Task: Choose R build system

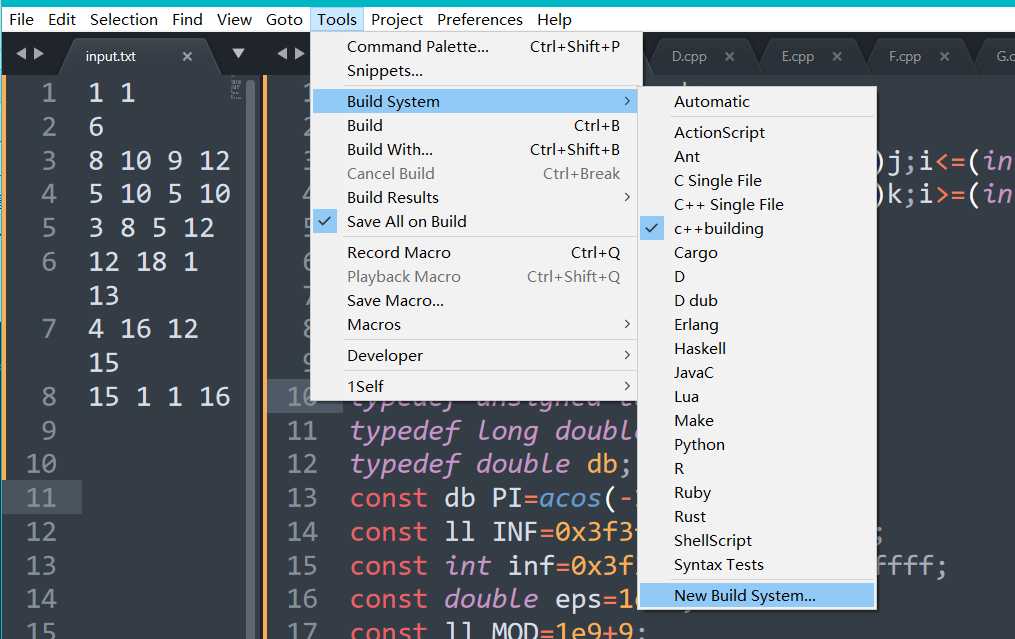Action: (757, 469)
